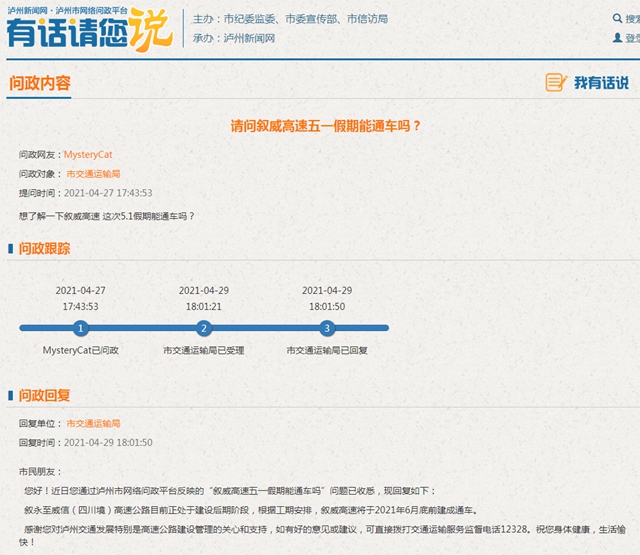Click the 我有话说 notepad icon
Image resolution: width=640 pixels, height=555 pixels.
[556, 82]
